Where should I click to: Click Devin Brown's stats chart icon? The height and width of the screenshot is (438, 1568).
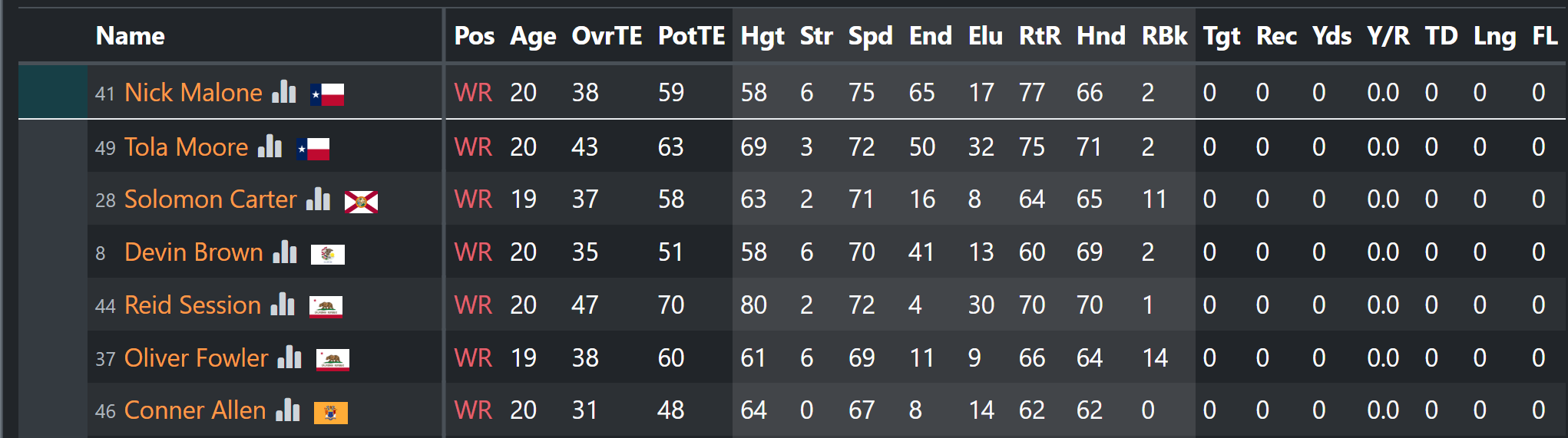point(285,252)
